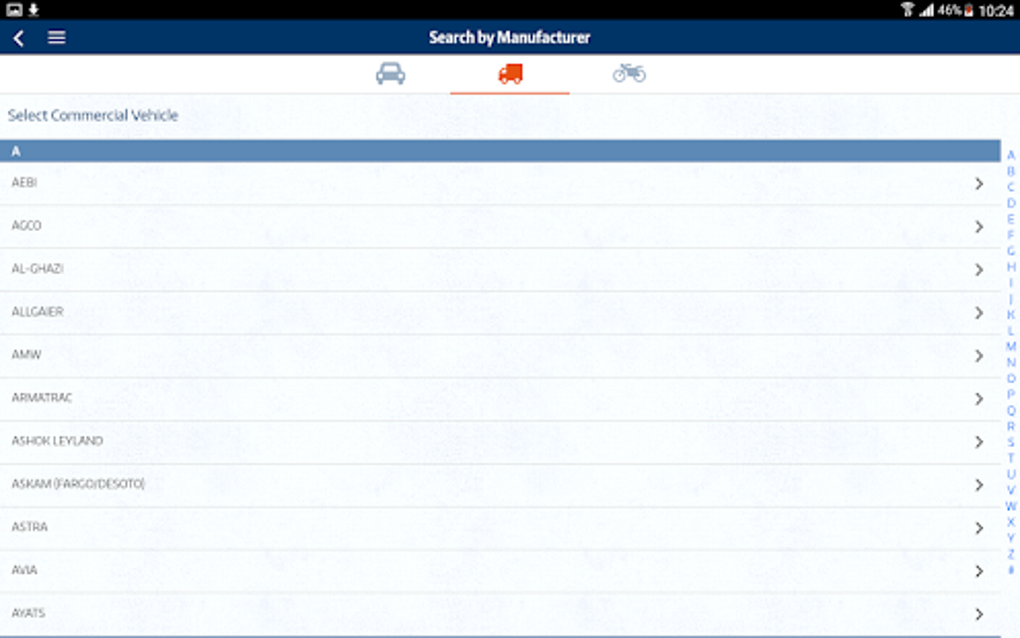This screenshot has width=1020, height=638.
Task: Jump to letter N in index
Action: pyautogui.click(x=1011, y=363)
